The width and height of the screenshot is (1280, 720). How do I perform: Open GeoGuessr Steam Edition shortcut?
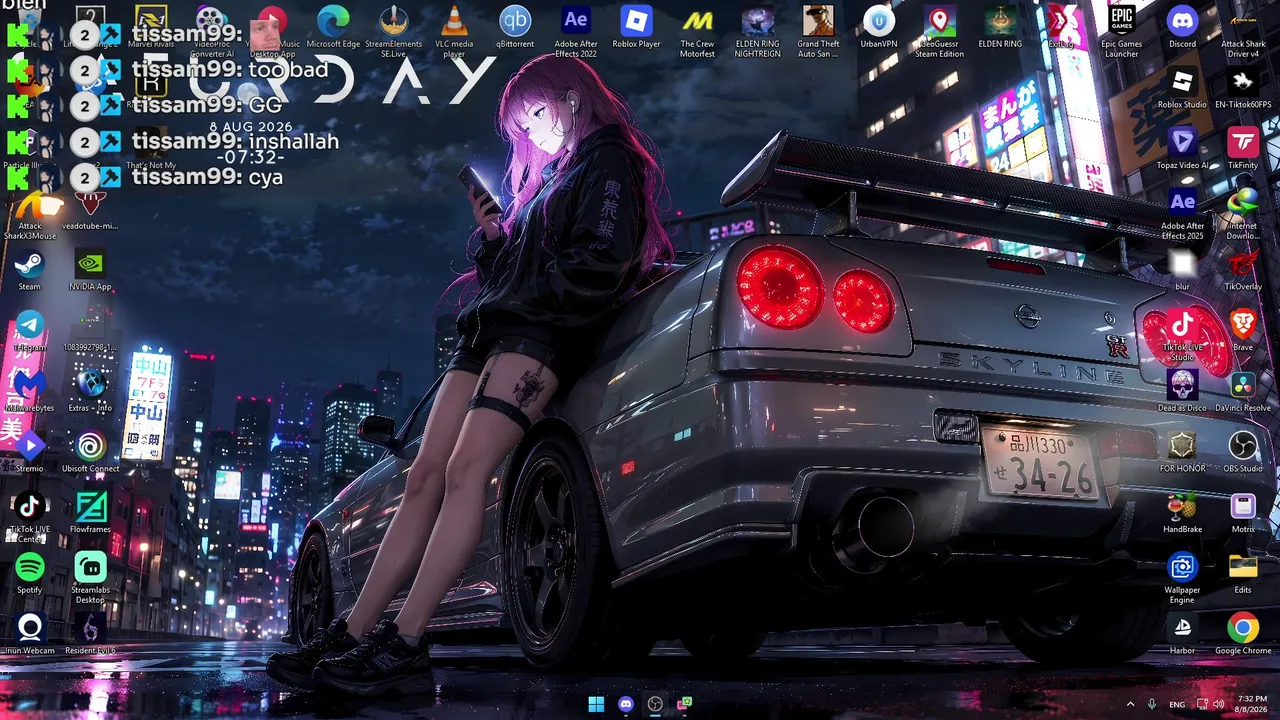(x=939, y=32)
